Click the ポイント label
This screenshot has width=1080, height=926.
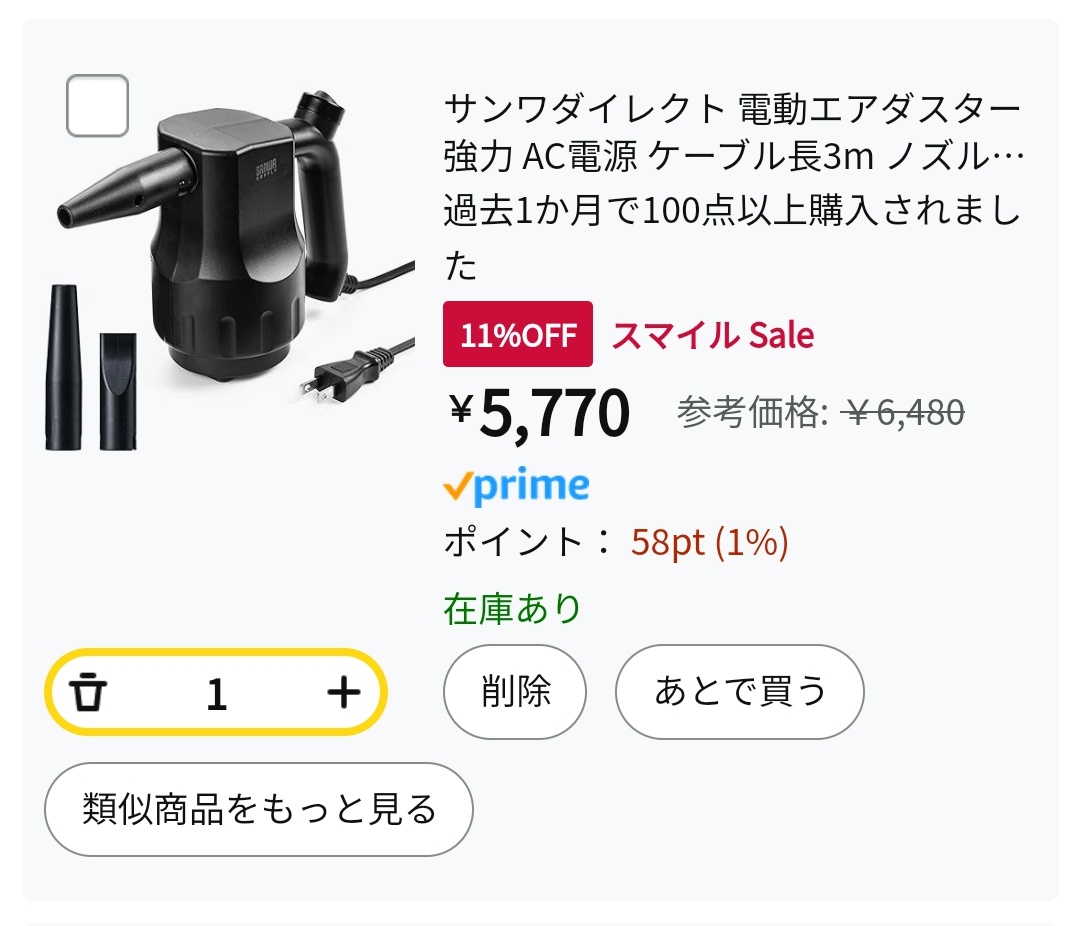click(x=513, y=542)
